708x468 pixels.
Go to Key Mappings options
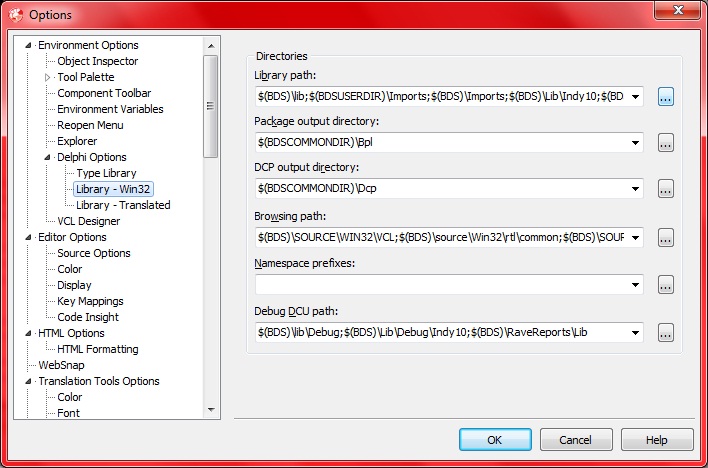tap(90, 301)
